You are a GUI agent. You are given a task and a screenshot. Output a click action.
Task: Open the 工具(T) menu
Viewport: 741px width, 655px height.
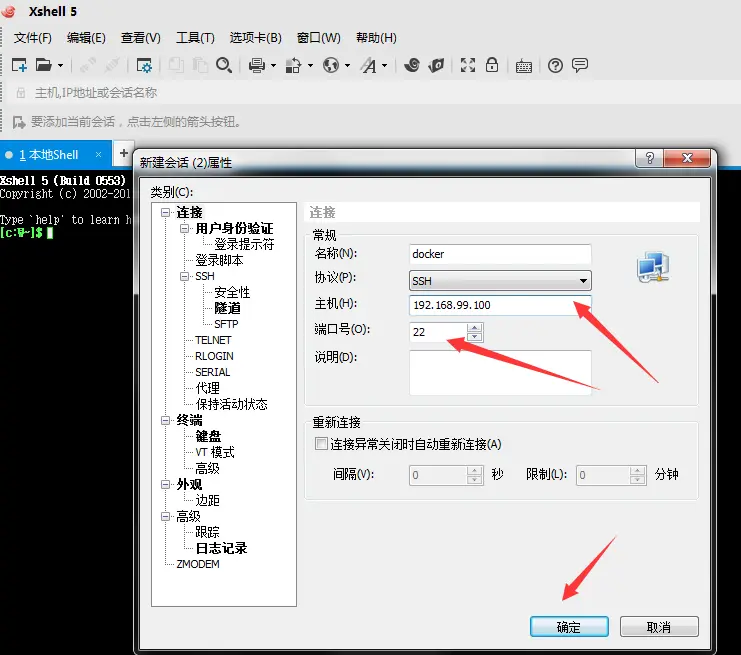pos(195,38)
